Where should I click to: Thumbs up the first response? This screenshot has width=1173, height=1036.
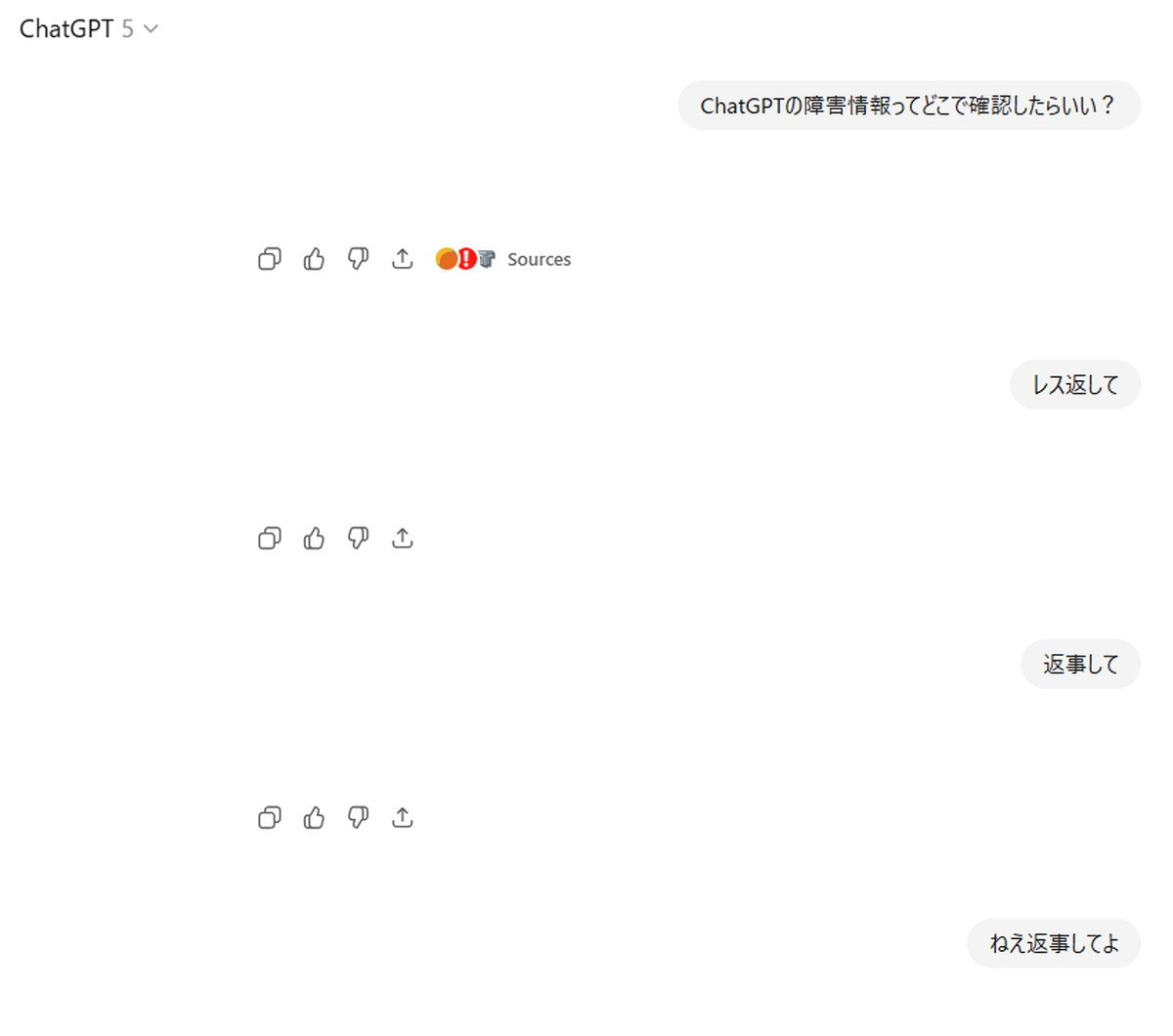(314, 259)
